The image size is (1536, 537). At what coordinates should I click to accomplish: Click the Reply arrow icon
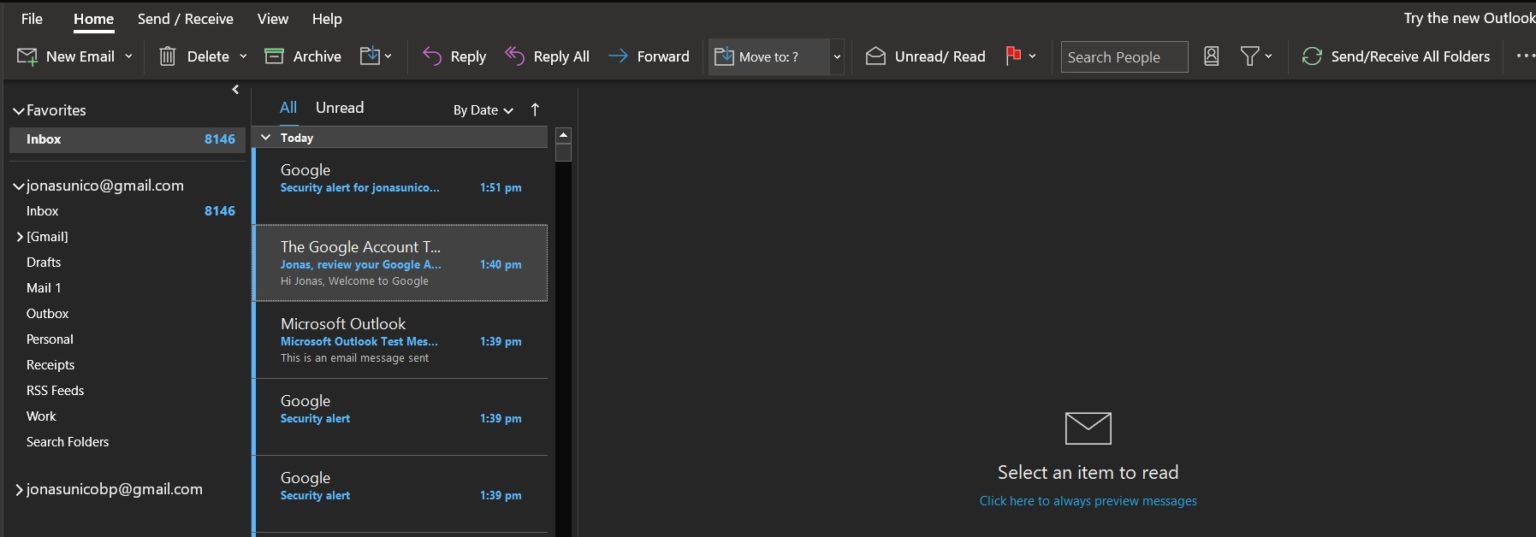click(432, 57)
